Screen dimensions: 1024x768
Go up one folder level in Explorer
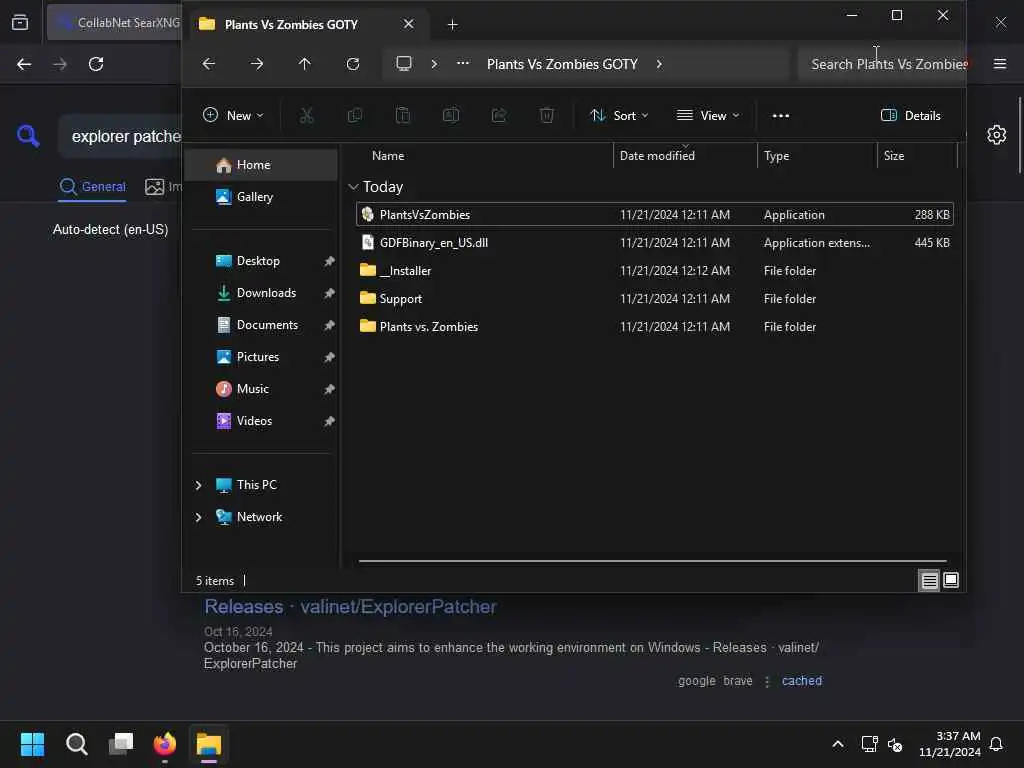click(x=304, y=64)
